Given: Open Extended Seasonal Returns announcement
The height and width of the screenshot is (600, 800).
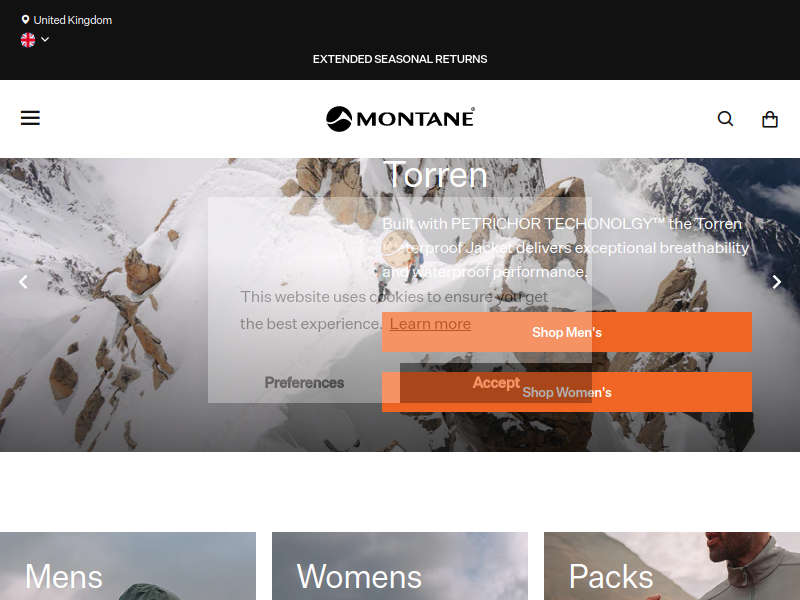Looking at the screenshot, I should (x=400, y=59).
